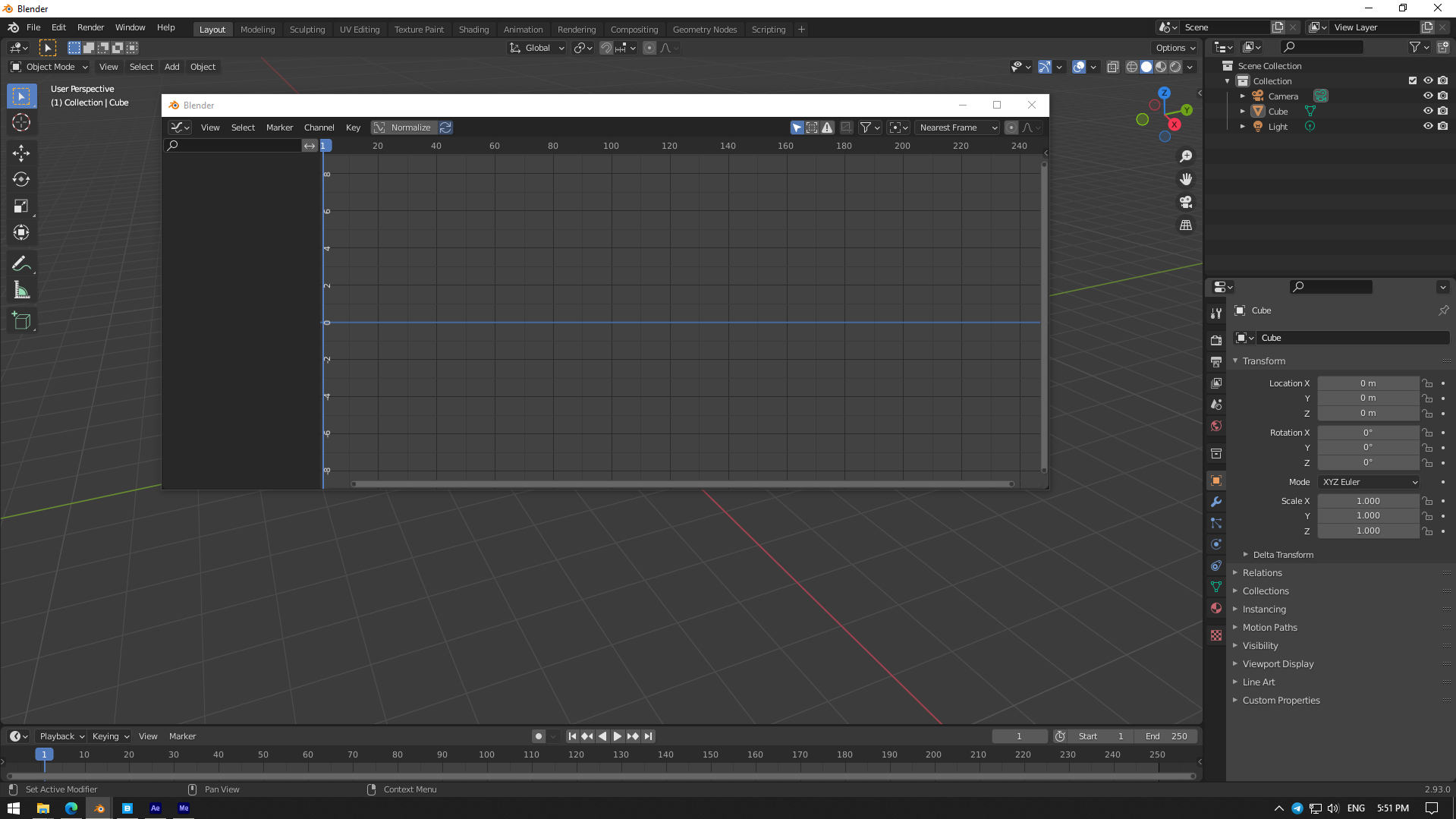Switch to the Shading workspace tab
1456x819 pixels.
coord(473,29)
